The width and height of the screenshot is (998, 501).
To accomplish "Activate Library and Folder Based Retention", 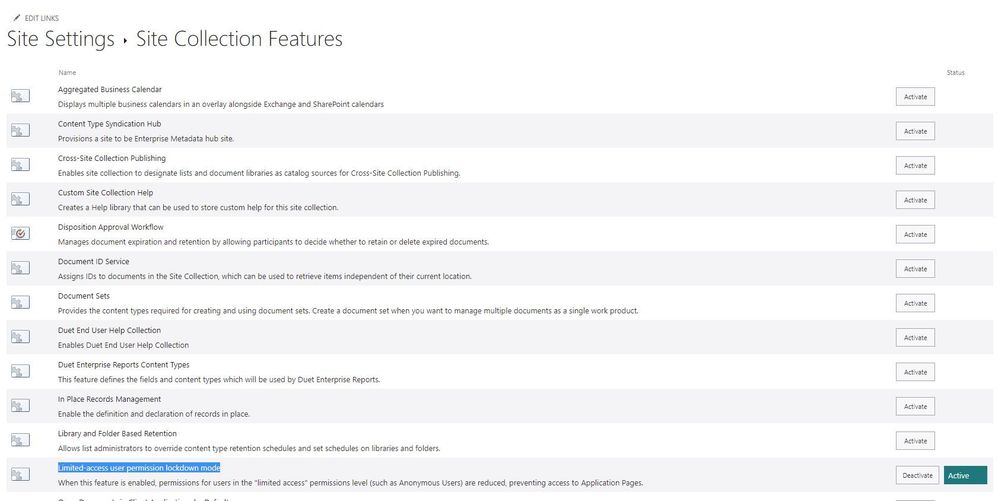I will pos(915,441).
